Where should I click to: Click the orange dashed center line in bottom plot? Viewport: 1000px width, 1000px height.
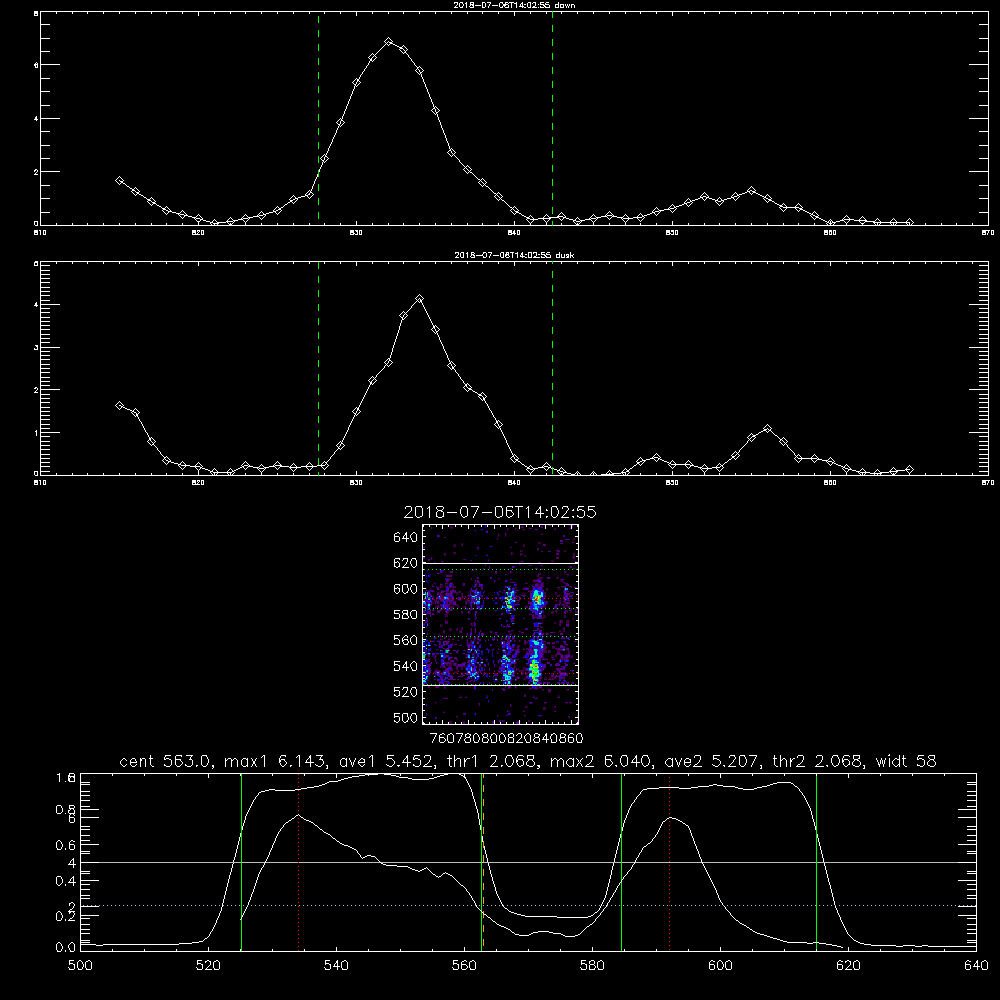tap(483, 861)
